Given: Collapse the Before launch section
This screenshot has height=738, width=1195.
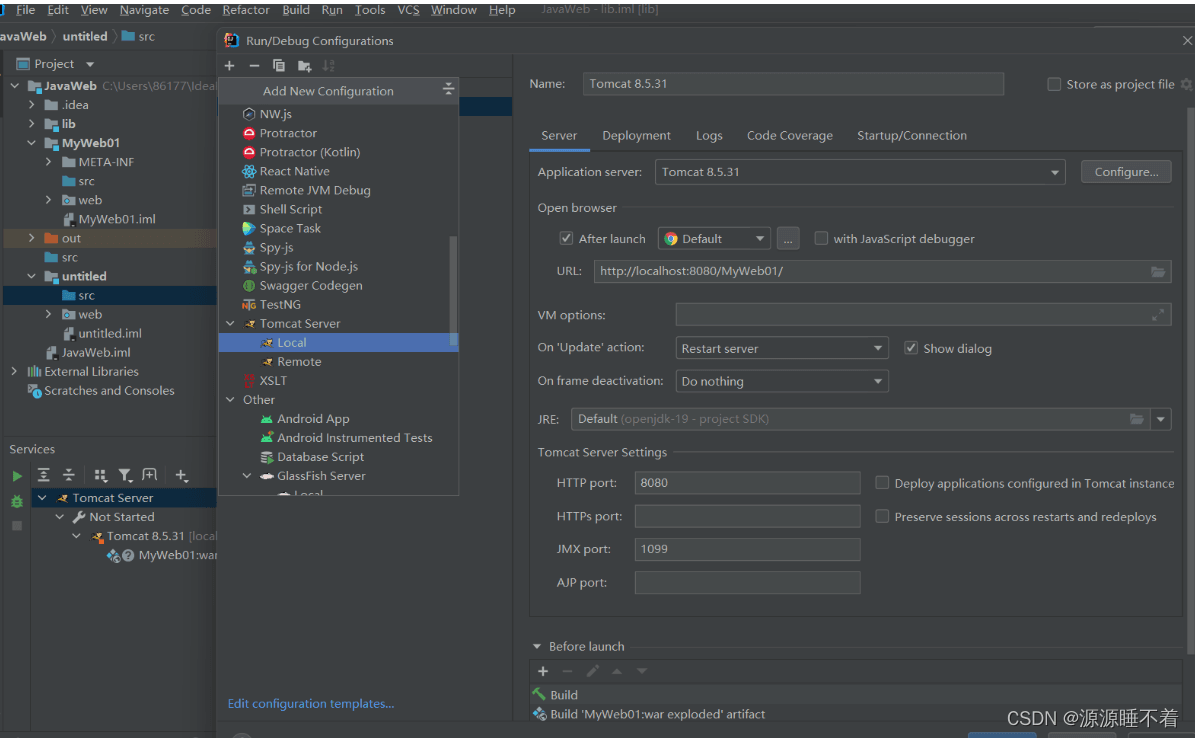Looking at the screenshot, I should pyautogui.click(x=537, y=647).
